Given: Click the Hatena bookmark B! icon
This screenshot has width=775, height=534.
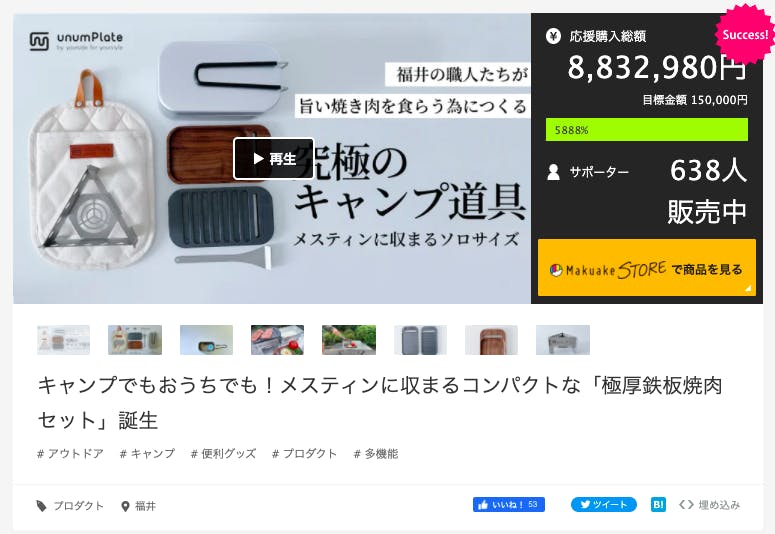Looking at the screenshot, I should click(x=658, y=504).
